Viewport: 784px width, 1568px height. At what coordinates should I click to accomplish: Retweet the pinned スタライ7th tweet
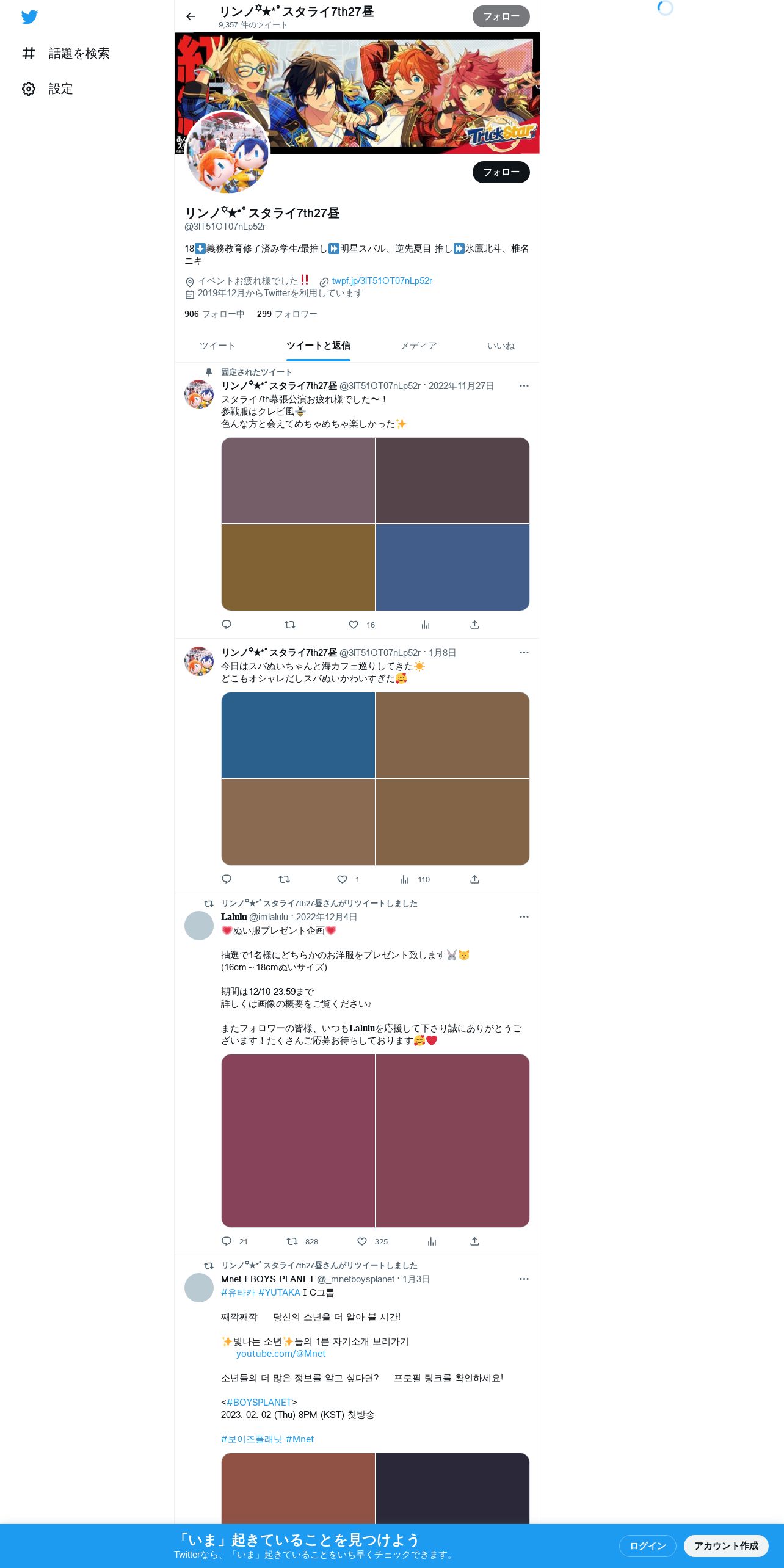tap(290, 625)
